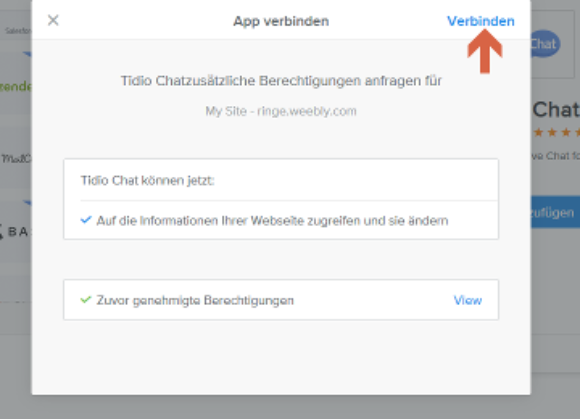
Task: Select the green Zendesk logo
Action: point(16,86)
